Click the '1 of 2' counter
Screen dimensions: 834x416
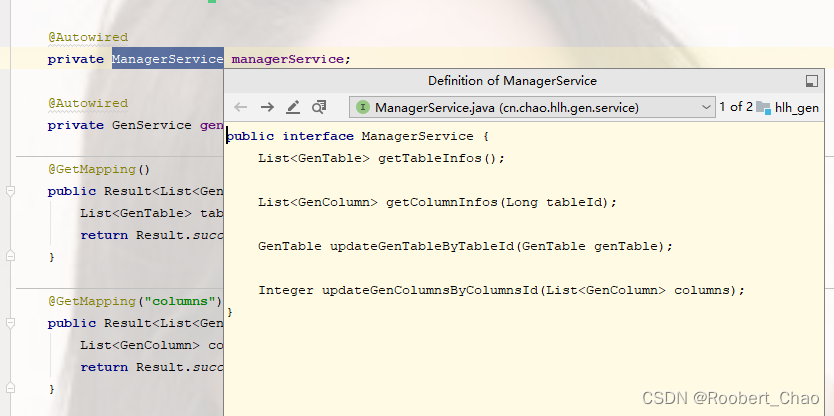[x=736, y=107]
